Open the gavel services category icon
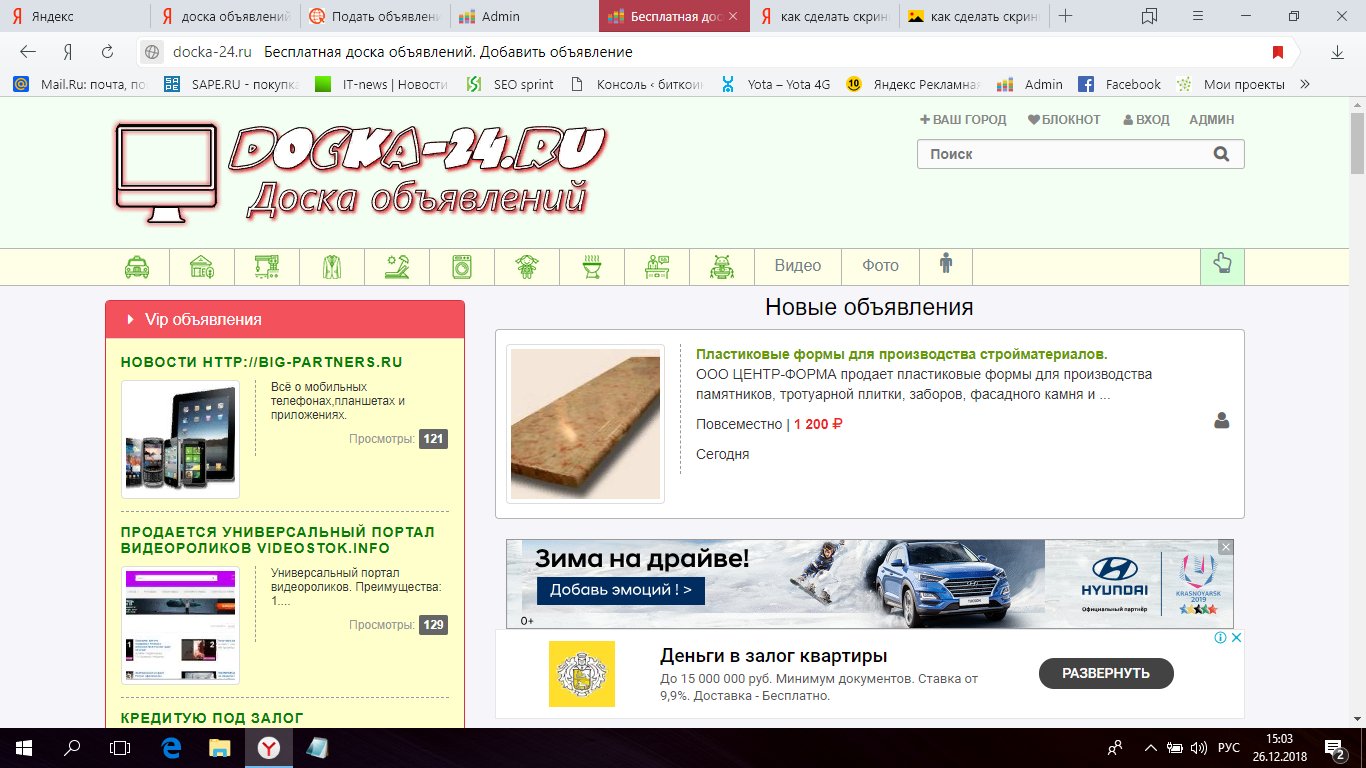The height and width of the screenshot is (768, 1366). (x=397, y=266)
